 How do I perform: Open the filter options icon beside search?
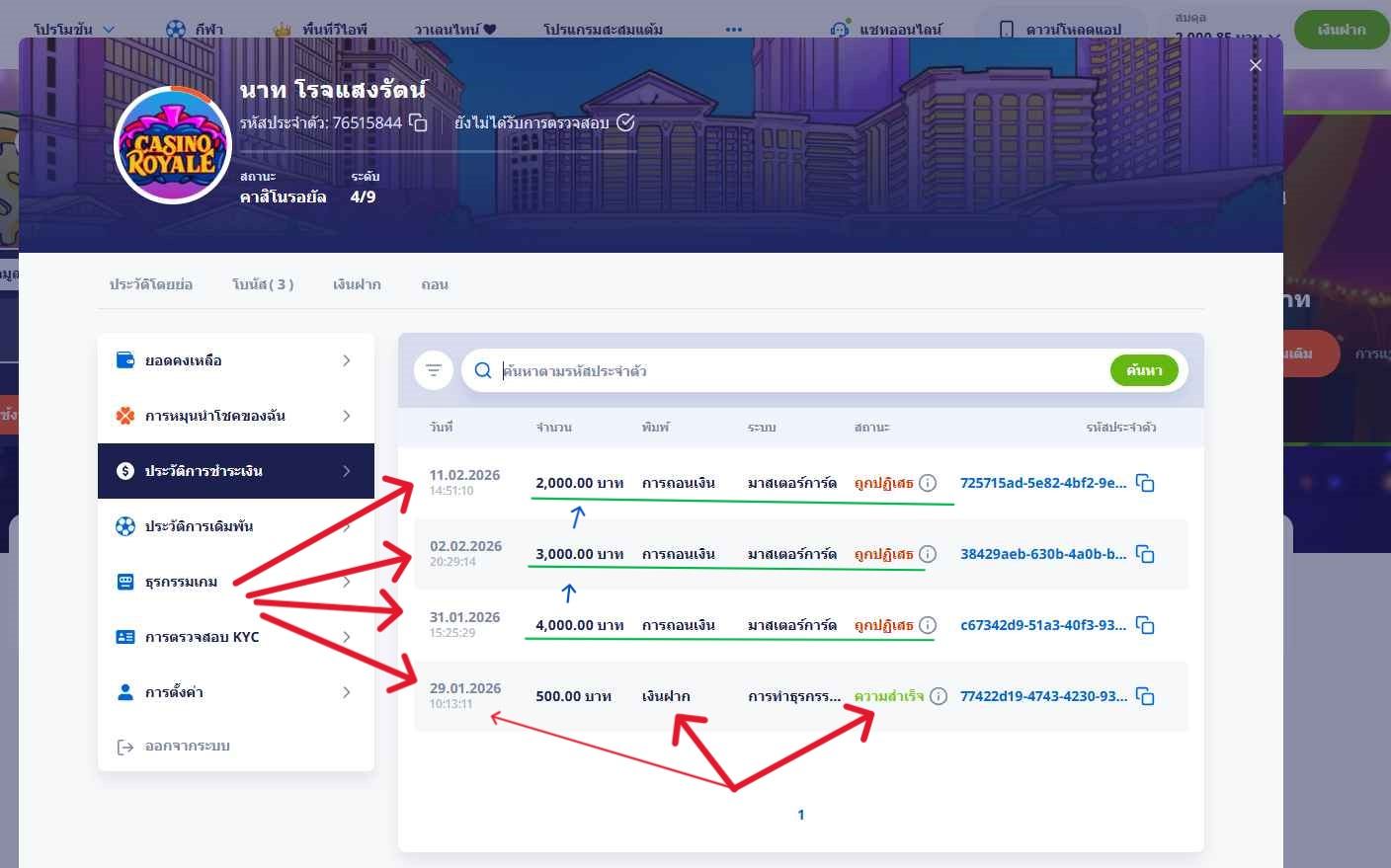click(434, 370)
